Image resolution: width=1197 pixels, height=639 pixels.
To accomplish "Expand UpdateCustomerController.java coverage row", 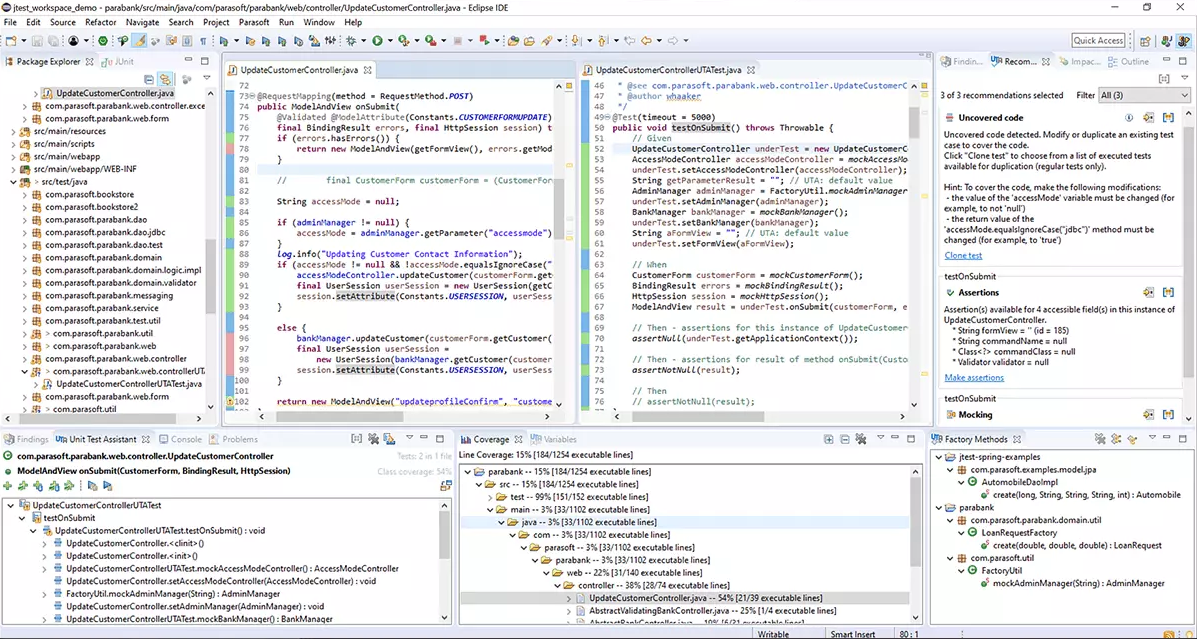I will (x=568, y=598).
